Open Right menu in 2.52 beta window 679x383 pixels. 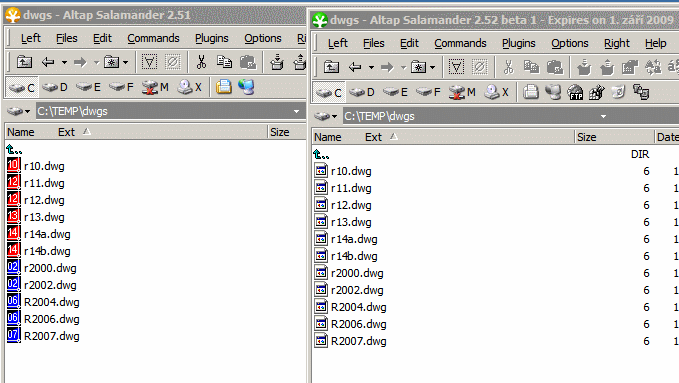tap(617, 43)
